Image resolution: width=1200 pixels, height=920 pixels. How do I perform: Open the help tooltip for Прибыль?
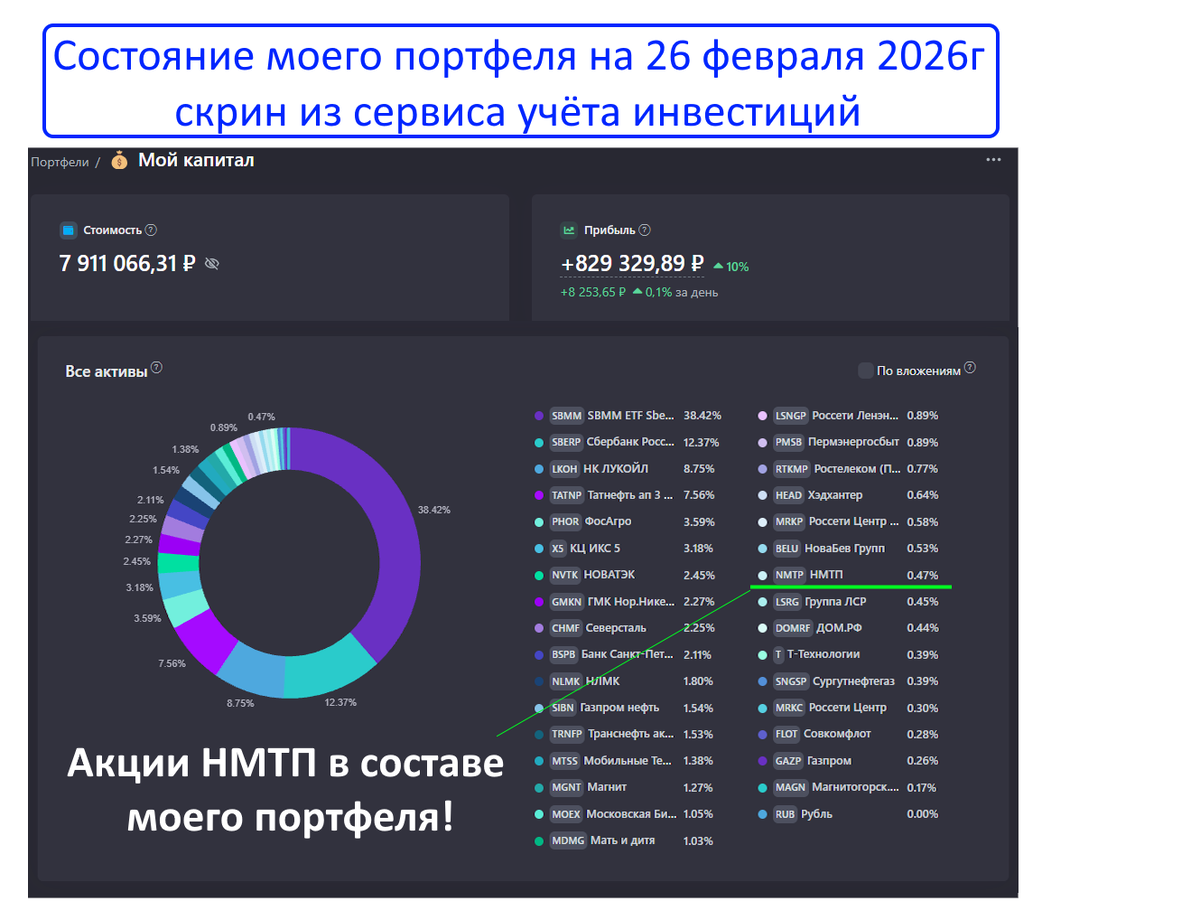coord(644,230)
